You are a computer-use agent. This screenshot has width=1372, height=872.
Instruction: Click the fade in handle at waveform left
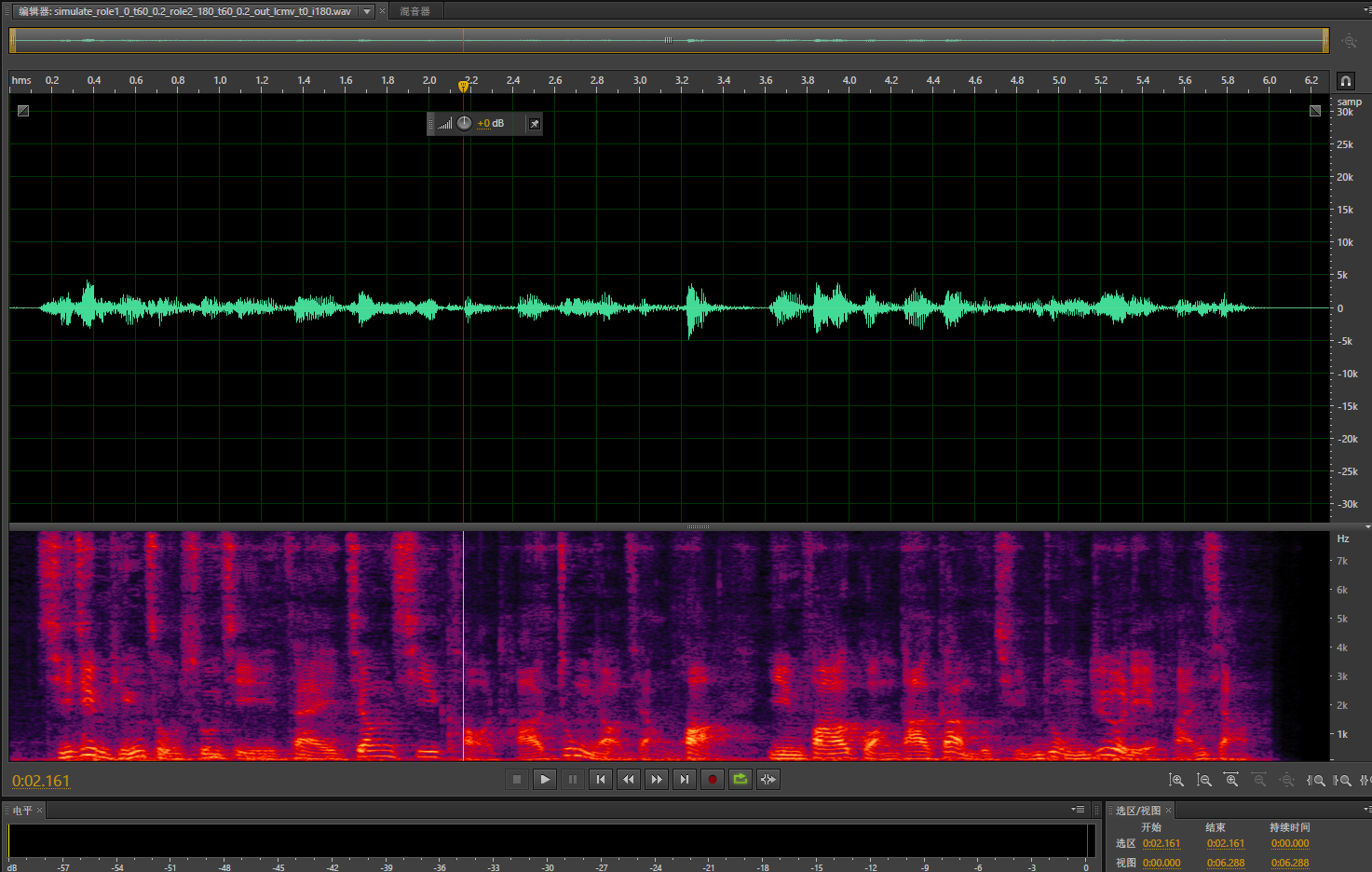click(23, 111)
